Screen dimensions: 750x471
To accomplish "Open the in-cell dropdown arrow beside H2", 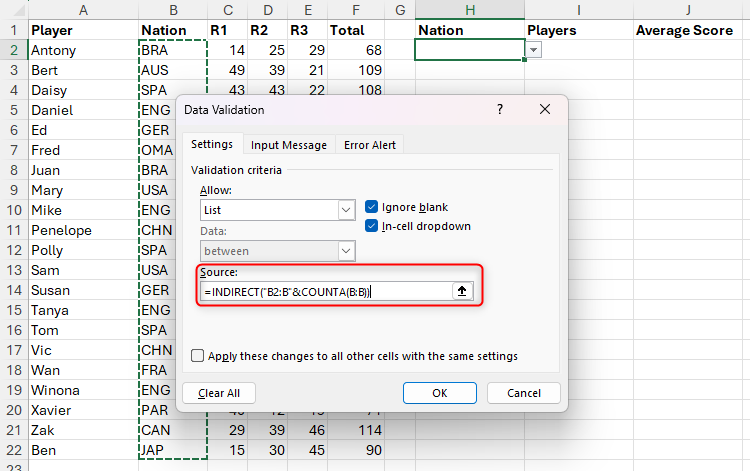I will pyautogui.click(x=534, y=50).
